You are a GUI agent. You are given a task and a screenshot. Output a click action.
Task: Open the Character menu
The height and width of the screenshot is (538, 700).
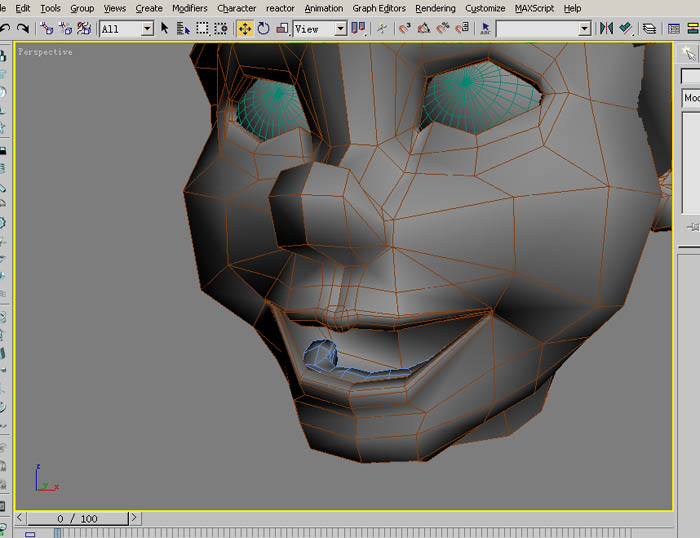tap(237, 8)
